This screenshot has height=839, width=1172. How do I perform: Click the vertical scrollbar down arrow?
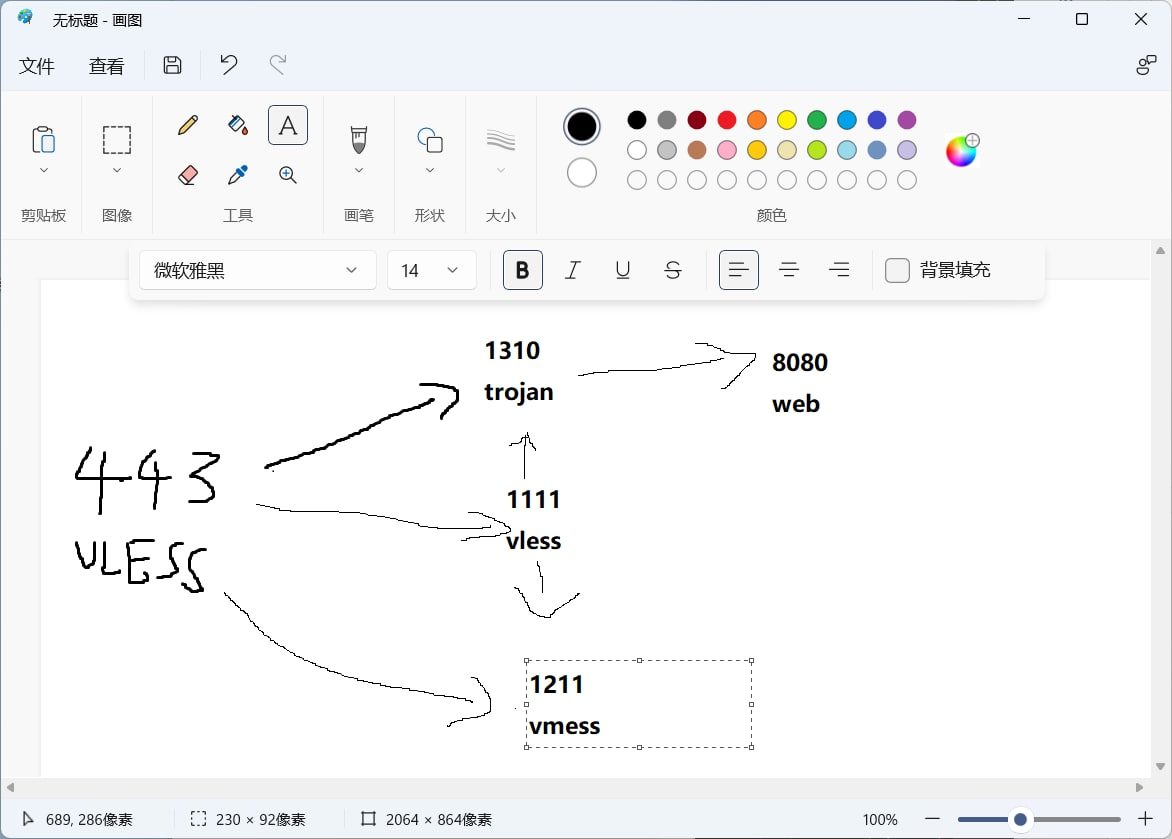pyautogui.click(x=1160, y=766)
